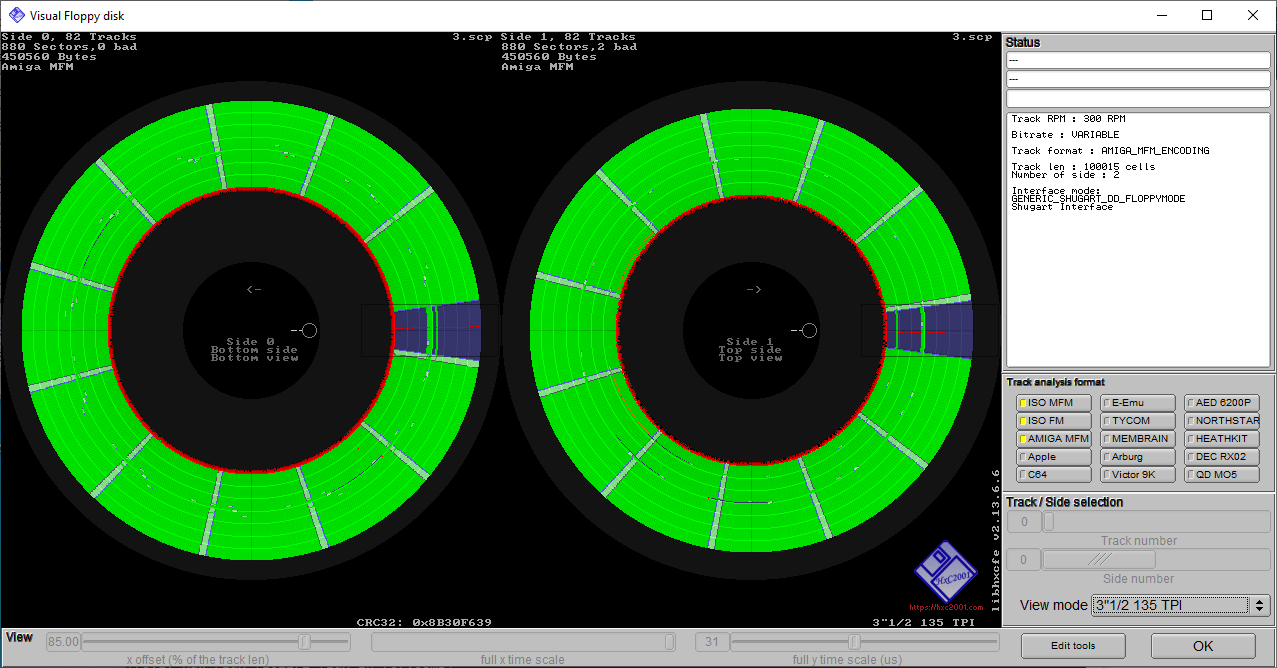This screenshot has height=668, width=1277.
Task: Focus the y time scale value field
Action: [711, 641]
